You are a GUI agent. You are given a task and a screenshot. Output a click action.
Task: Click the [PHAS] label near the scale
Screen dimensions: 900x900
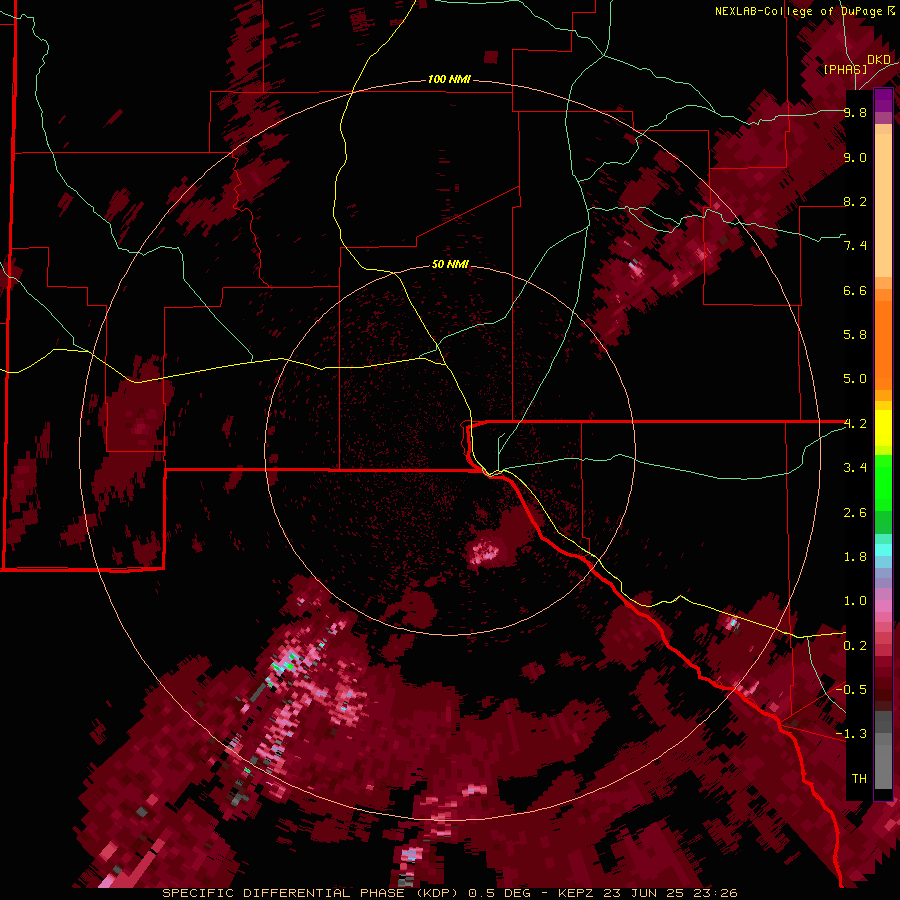pyautogui.click(x=845, y=69)
